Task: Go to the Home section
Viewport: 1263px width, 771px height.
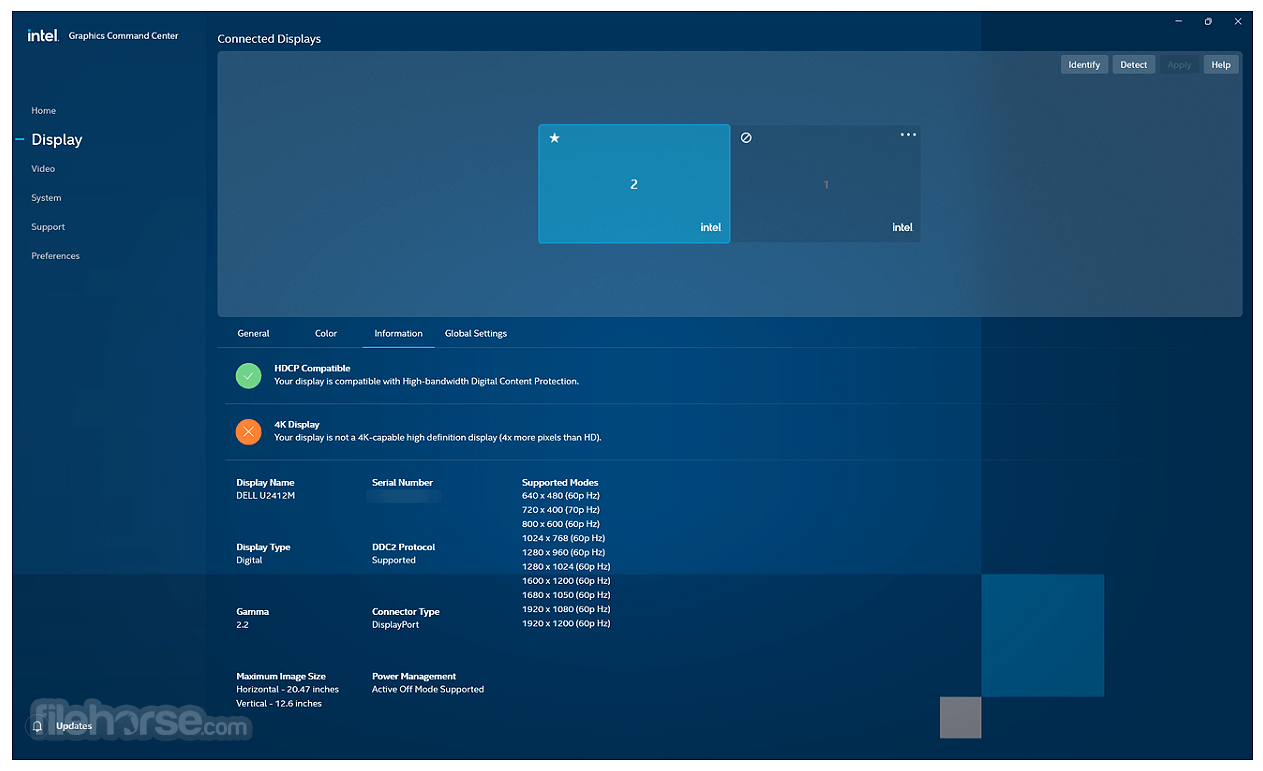Action: 43,111
